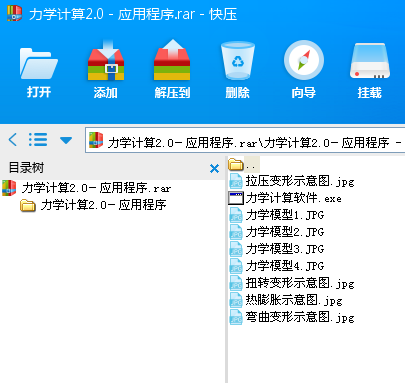Select file 弯曲变形示意图.jpg
Screen dimensions: 405x383
click(x=292, y=317)
